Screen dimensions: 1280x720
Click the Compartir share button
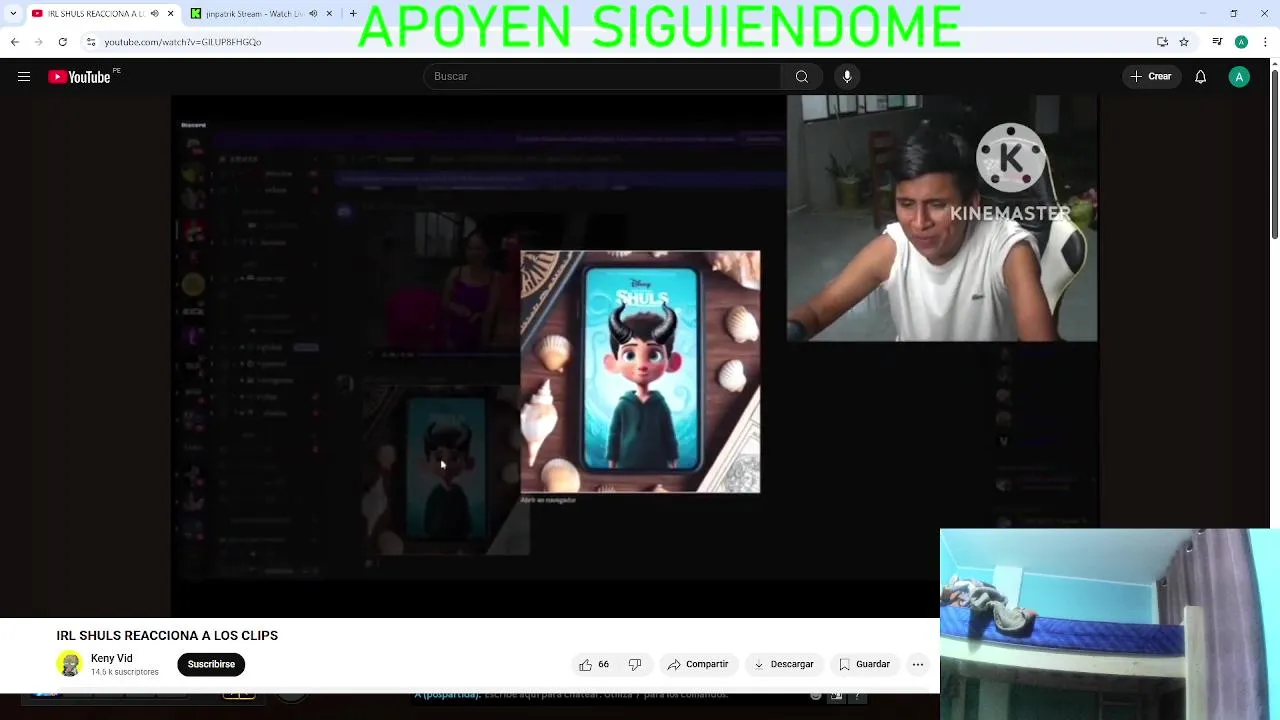[698, 664]
